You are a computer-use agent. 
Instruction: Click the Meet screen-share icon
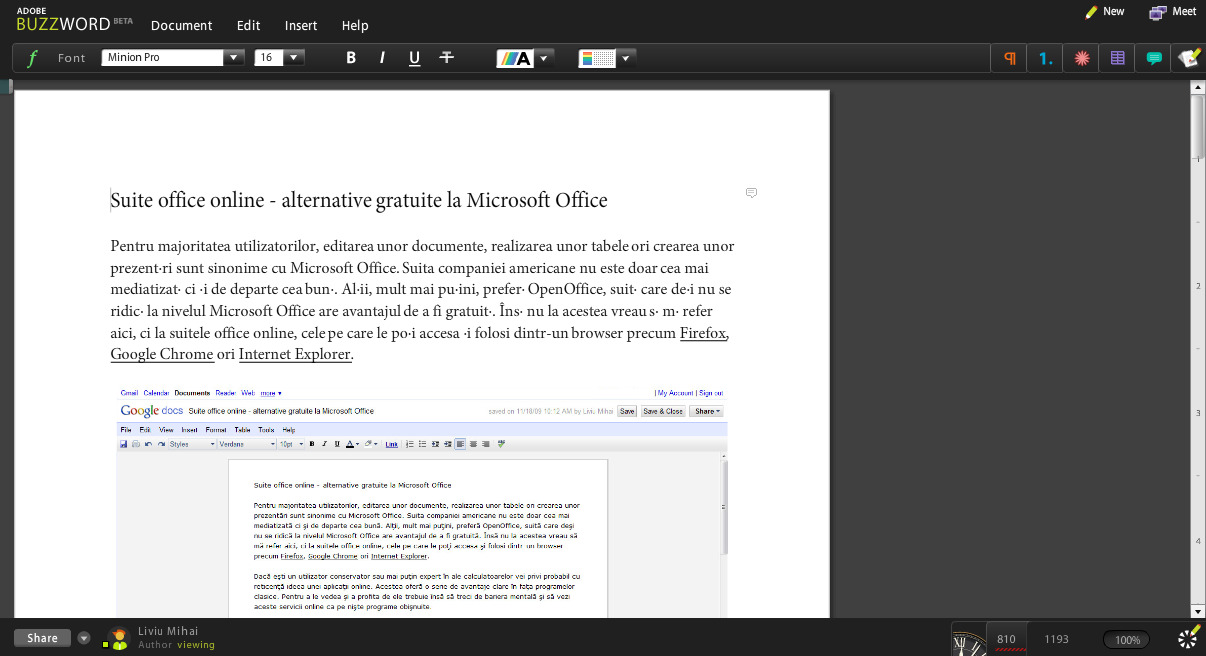pos(1158,12)
